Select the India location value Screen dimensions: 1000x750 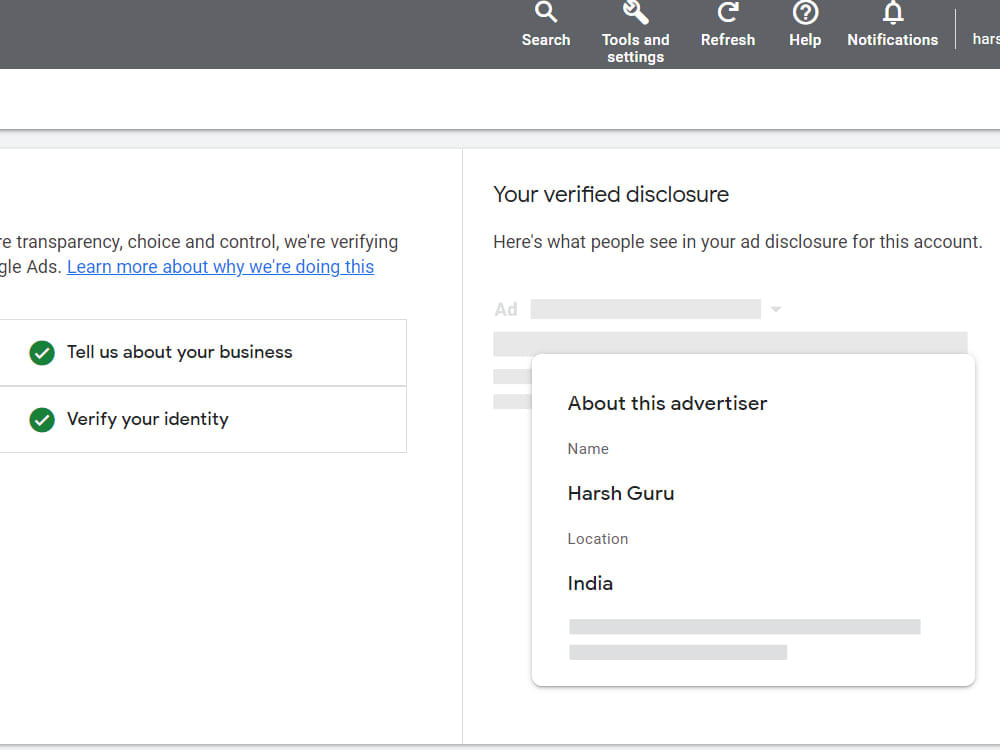tap(590, 583)
